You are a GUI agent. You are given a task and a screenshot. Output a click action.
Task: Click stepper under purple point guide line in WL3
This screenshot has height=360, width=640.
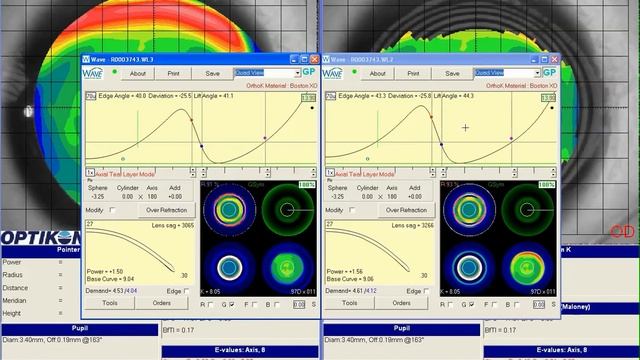268,173
